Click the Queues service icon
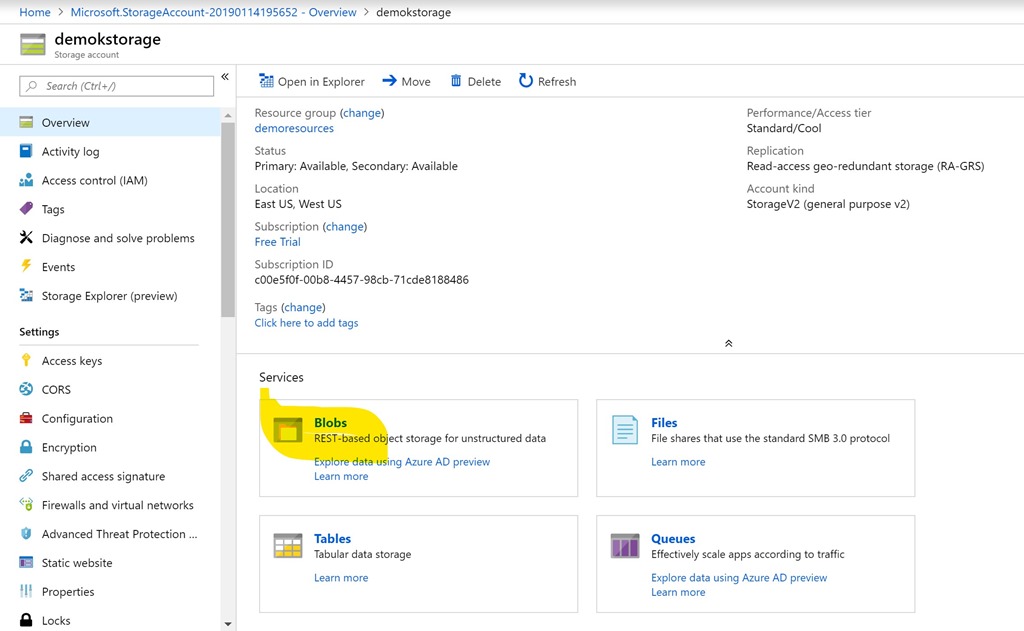Screen dimensions: 1024x631 (625, 546)
